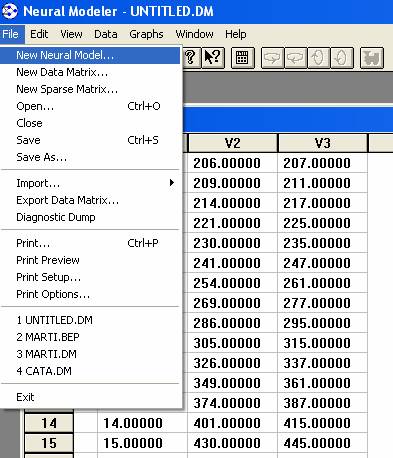Choose Exit in the File menu
393x458 pixels.
(90, 397)
